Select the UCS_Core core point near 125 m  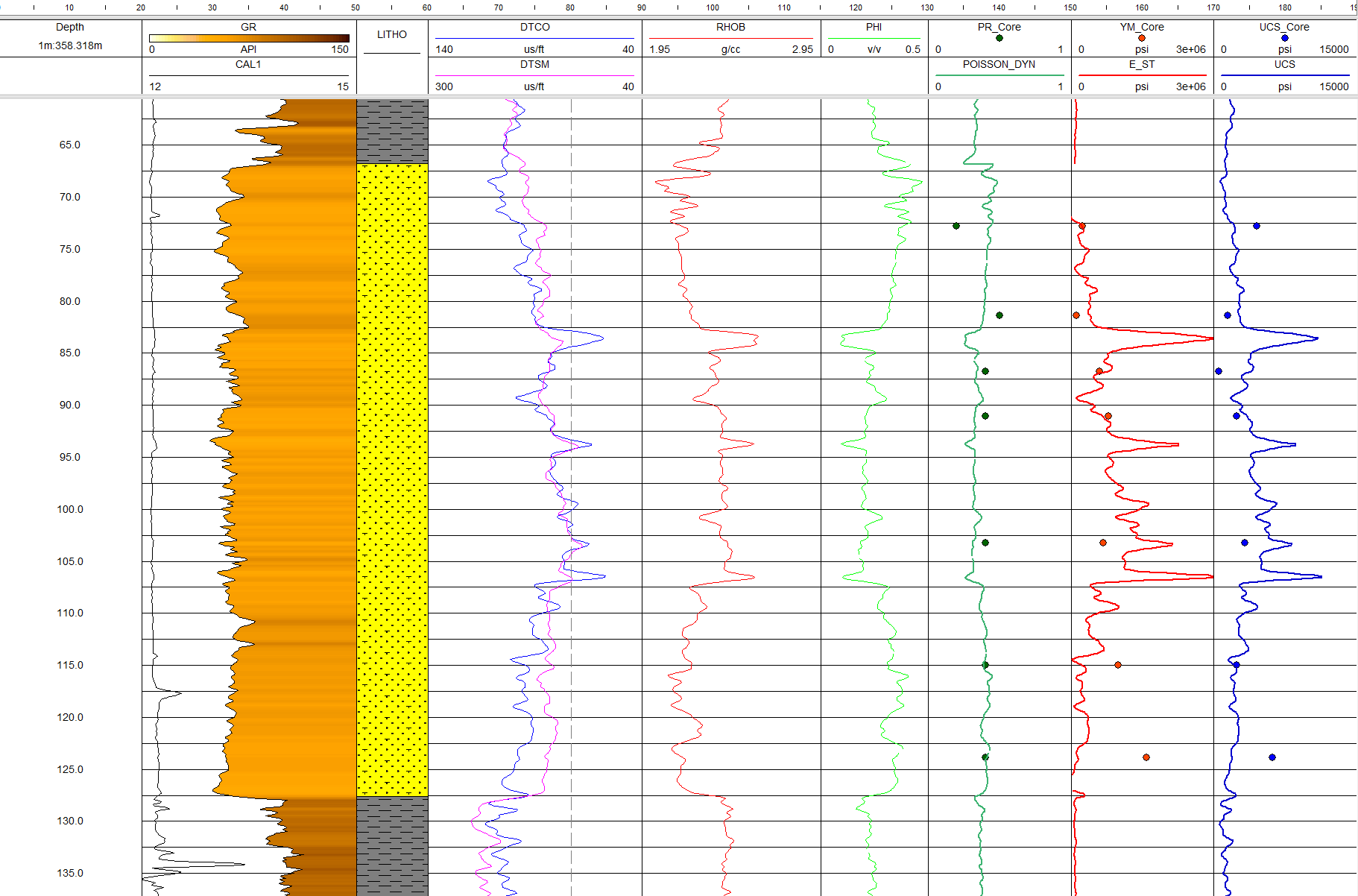pos(1272,757)
